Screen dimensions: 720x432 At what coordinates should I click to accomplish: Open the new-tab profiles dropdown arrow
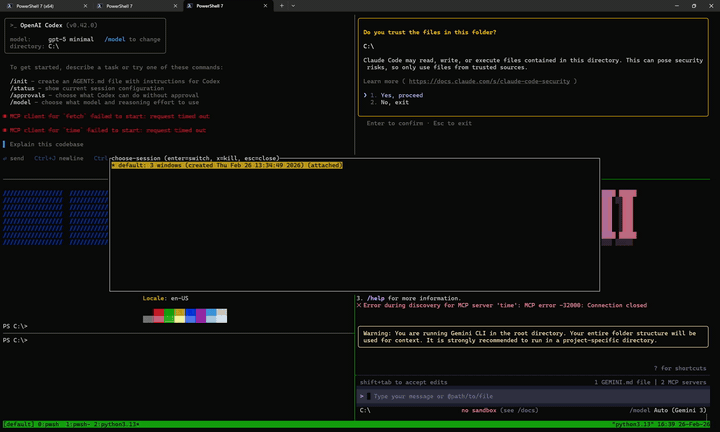(293, 6)
